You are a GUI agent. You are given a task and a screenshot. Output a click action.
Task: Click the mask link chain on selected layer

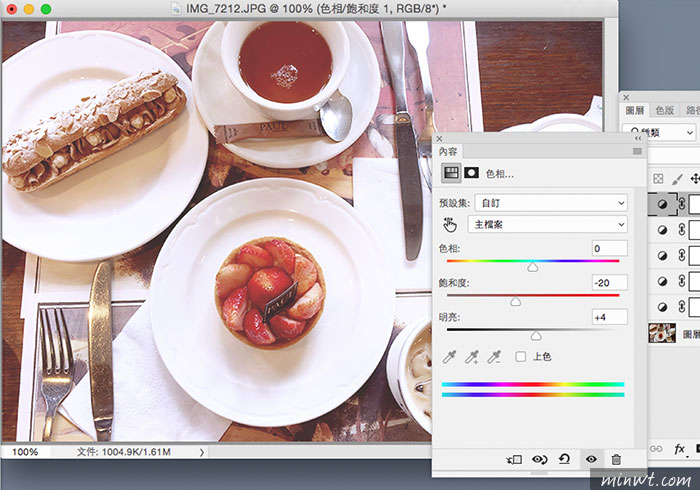(681, 204)
